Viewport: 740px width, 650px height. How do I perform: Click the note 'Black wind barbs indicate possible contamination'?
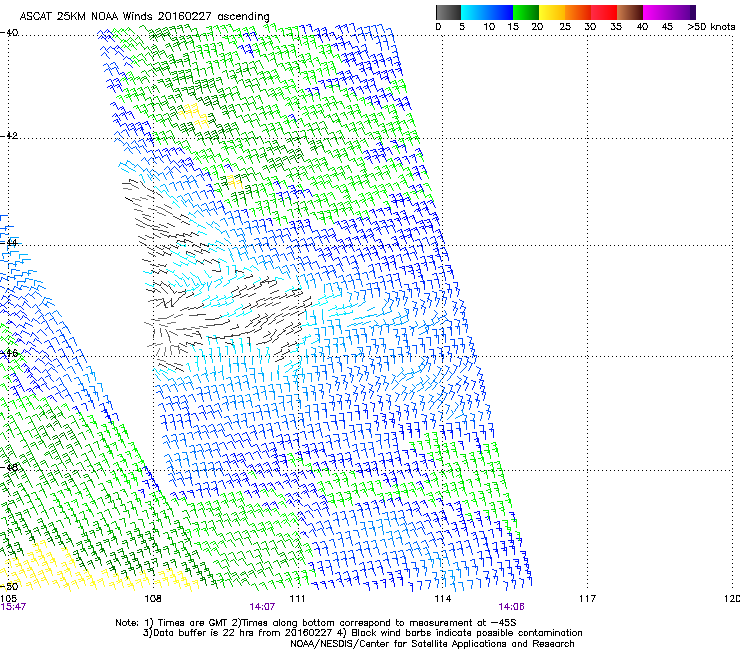tap(467, 633)
